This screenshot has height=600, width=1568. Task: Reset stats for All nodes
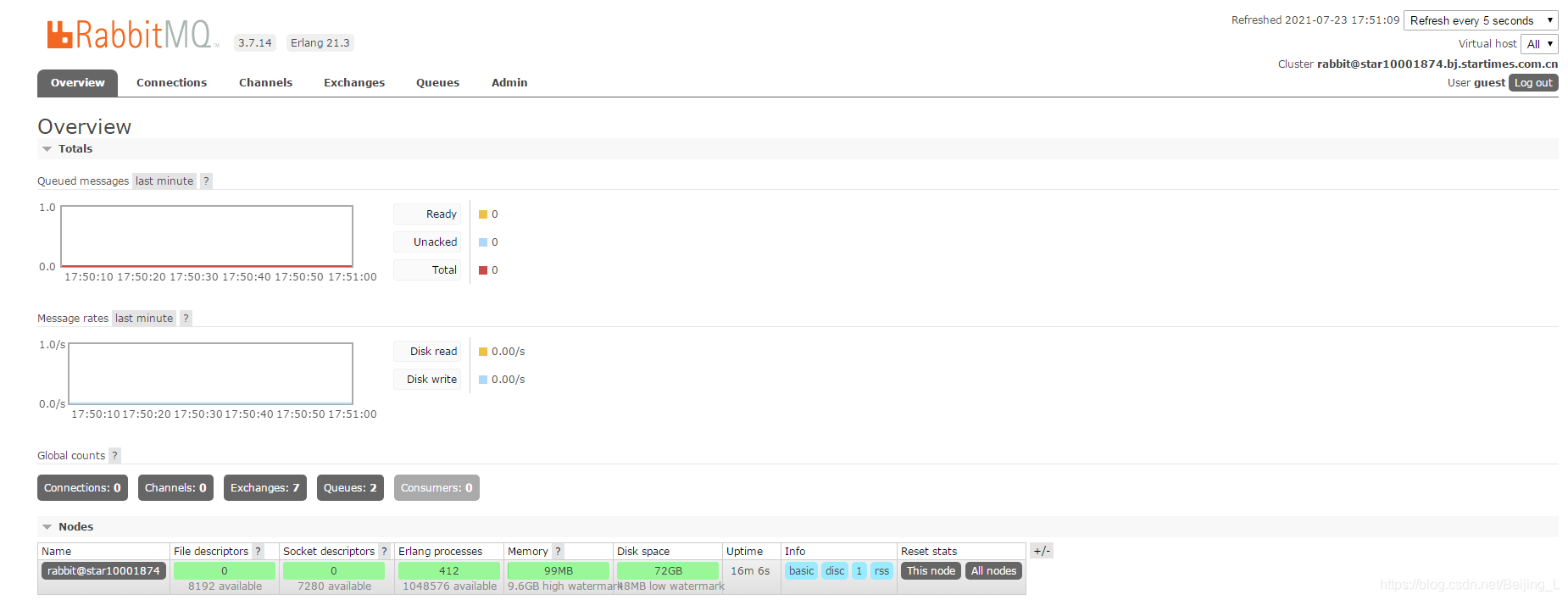click(x=993, y=570)
